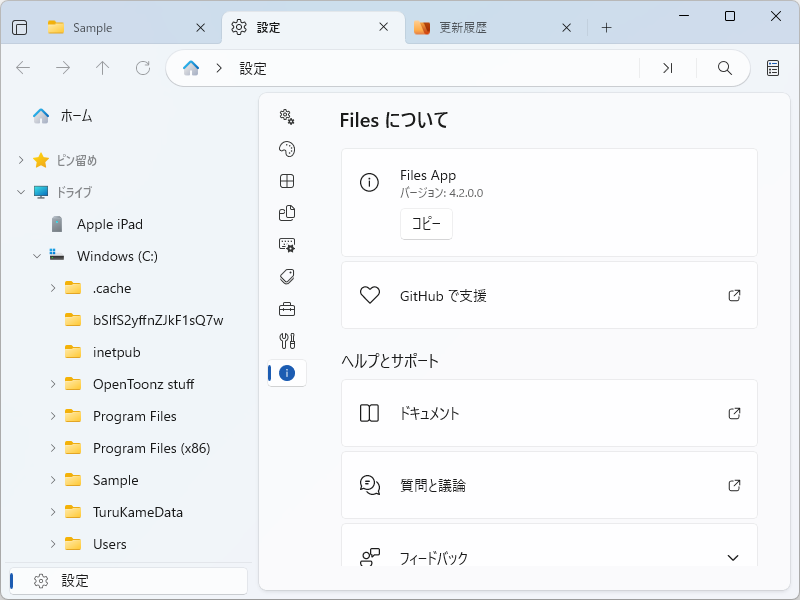The width and height of the screenshot is (800, 600).
Task: Refresh the current view
Action: tap(143, 68)
